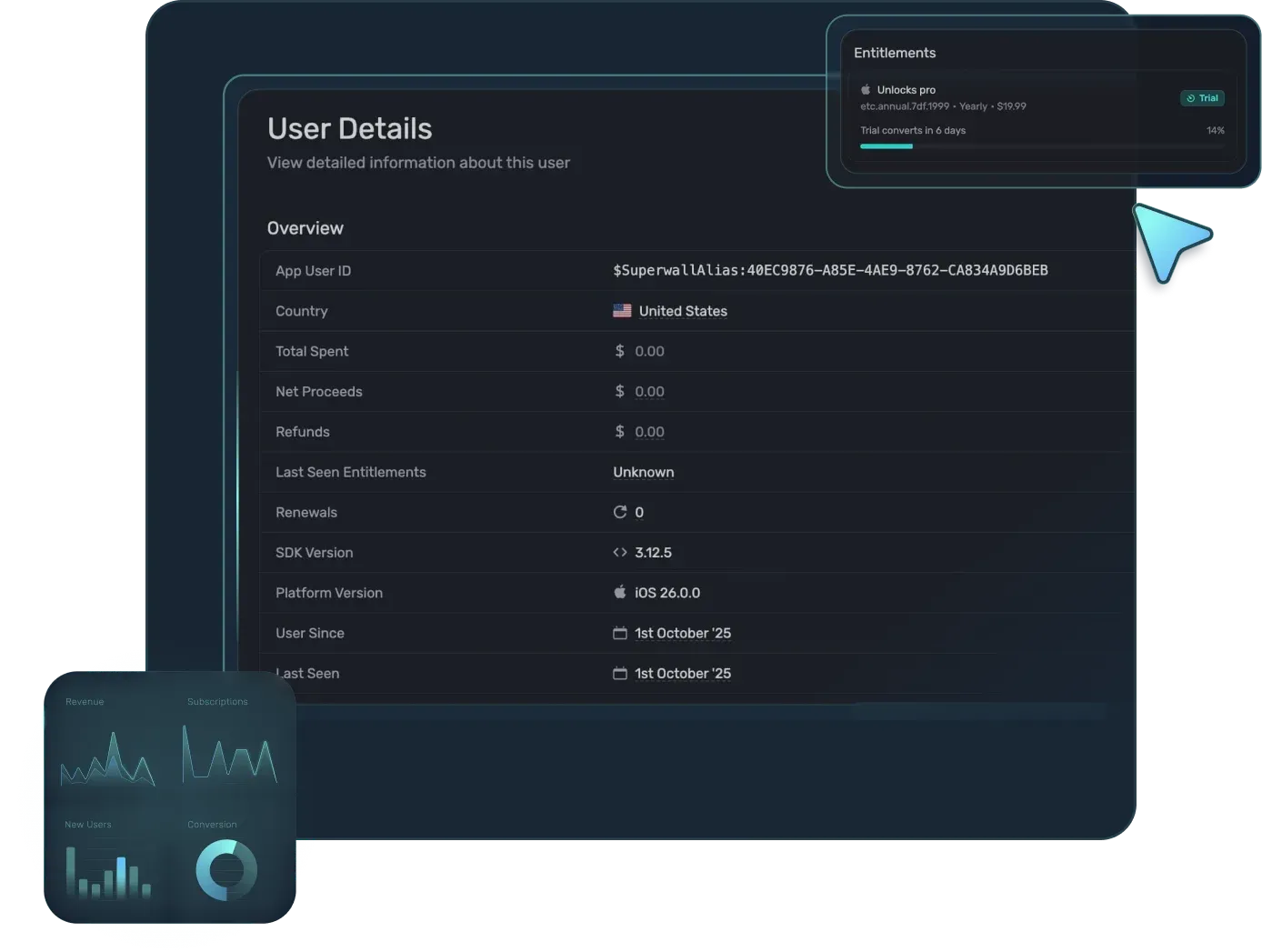Click the dollar icon in Total Spent row
1262x952 pixels.
[619, 351]
